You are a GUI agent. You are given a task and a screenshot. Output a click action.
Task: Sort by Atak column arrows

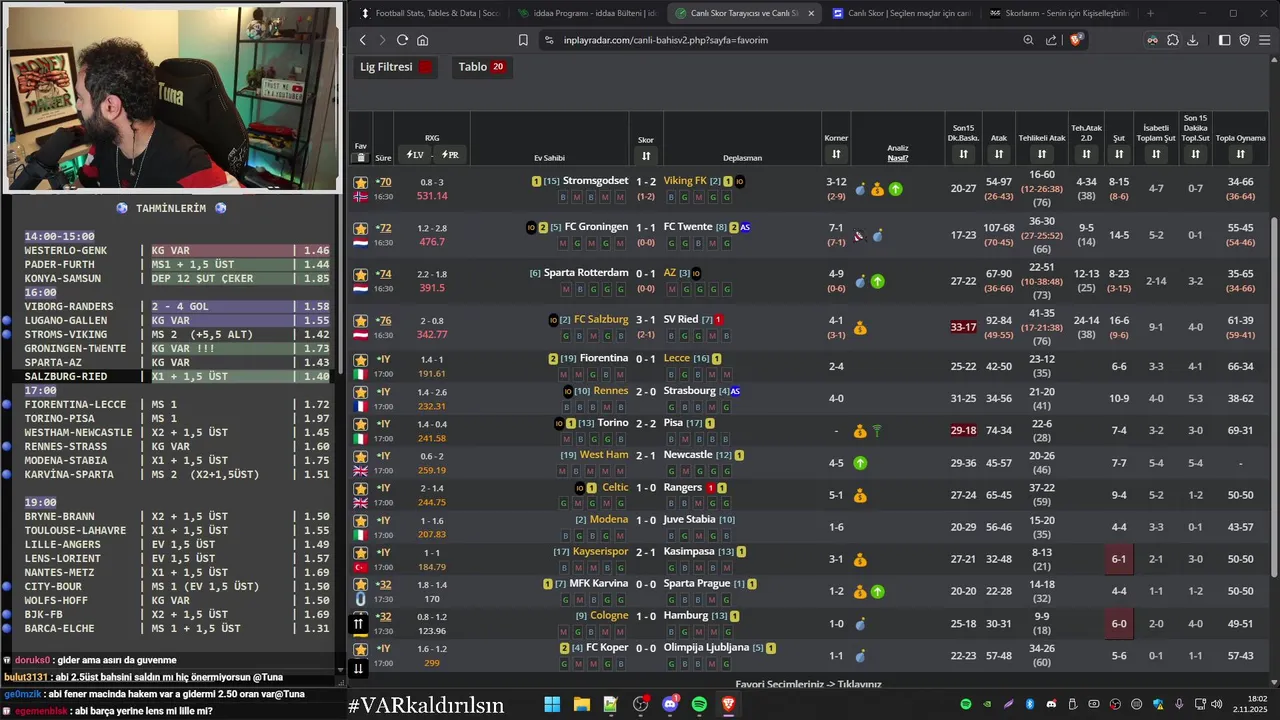[x=998, y=154]
